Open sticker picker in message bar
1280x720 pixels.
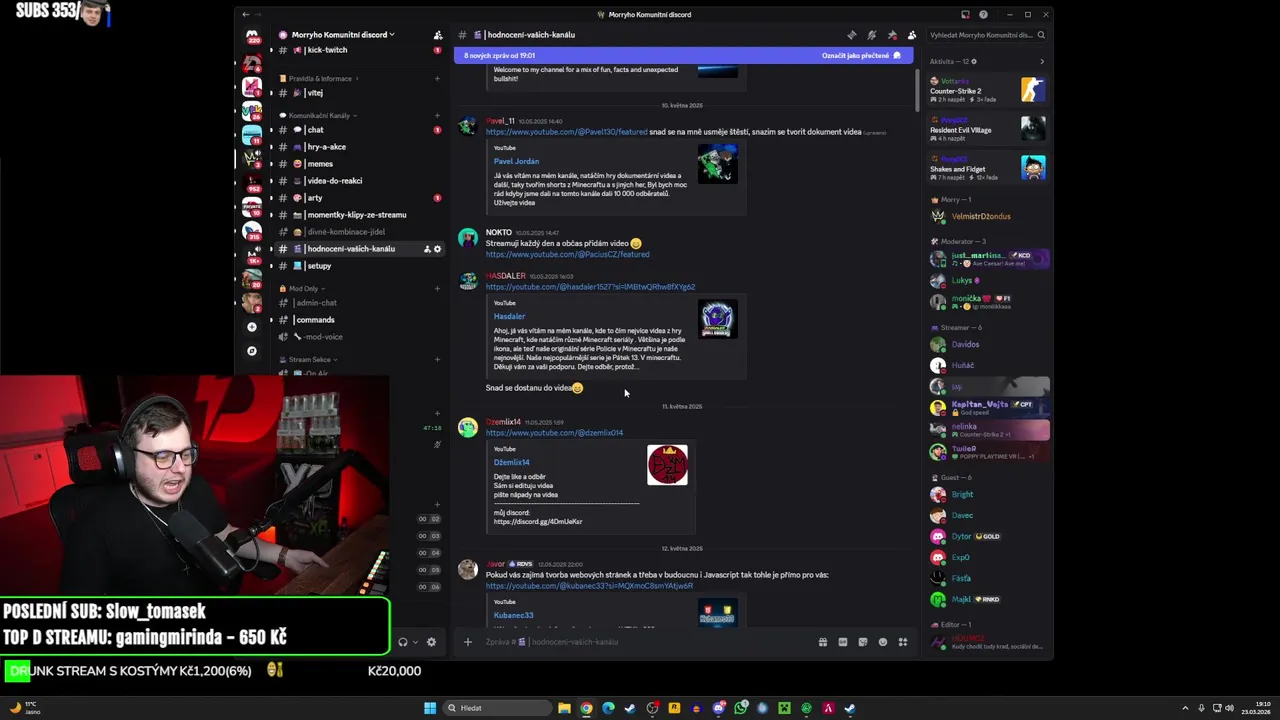[862, 642]
